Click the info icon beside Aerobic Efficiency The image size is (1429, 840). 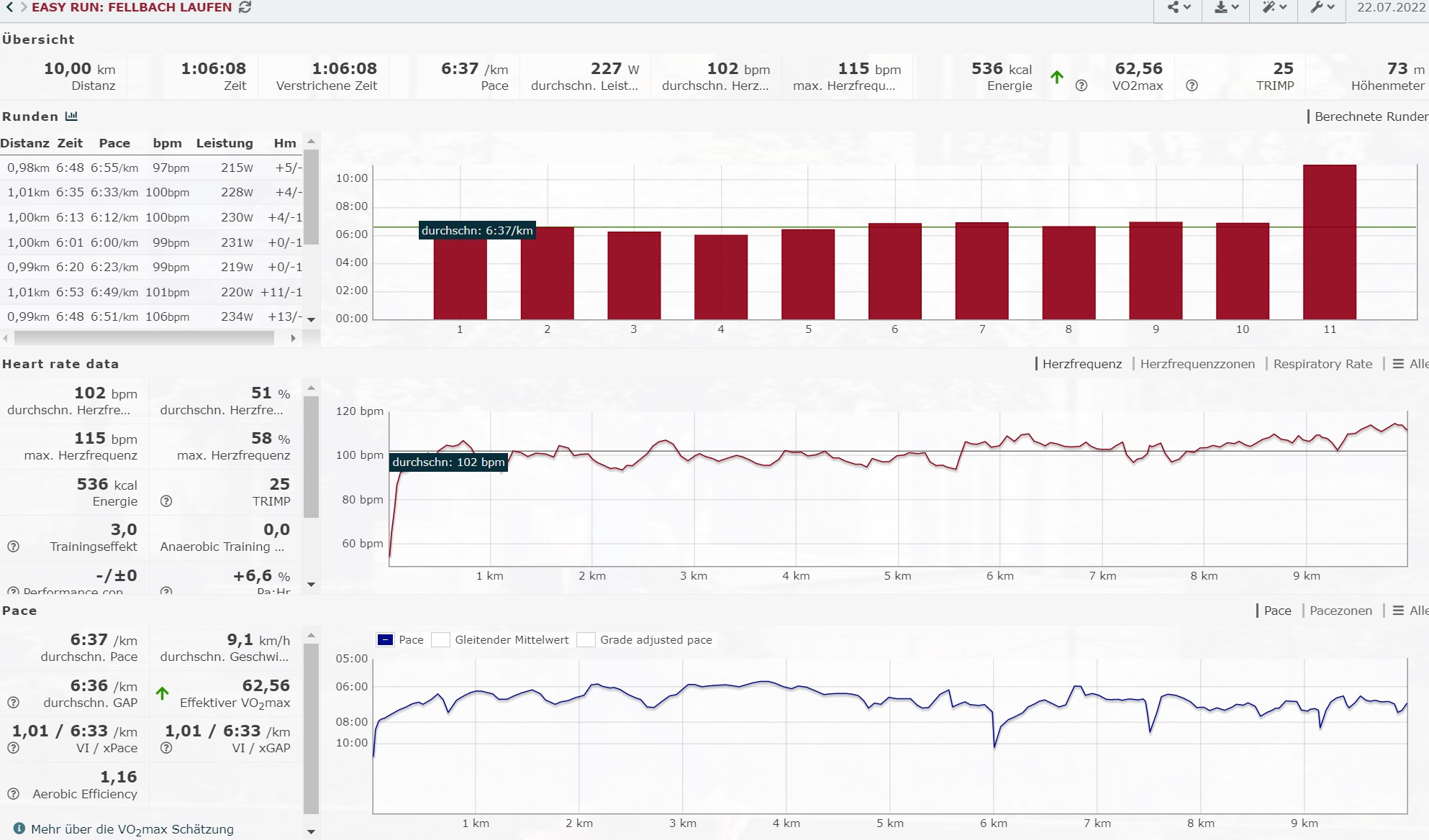tap(13, 794)
